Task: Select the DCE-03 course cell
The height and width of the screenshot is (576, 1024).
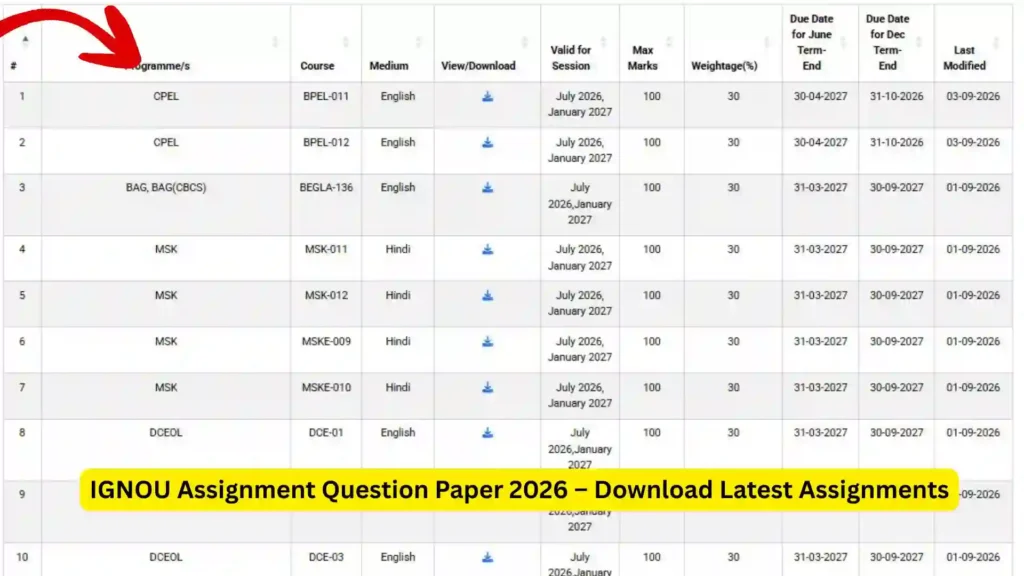Action: click(326, 557)
